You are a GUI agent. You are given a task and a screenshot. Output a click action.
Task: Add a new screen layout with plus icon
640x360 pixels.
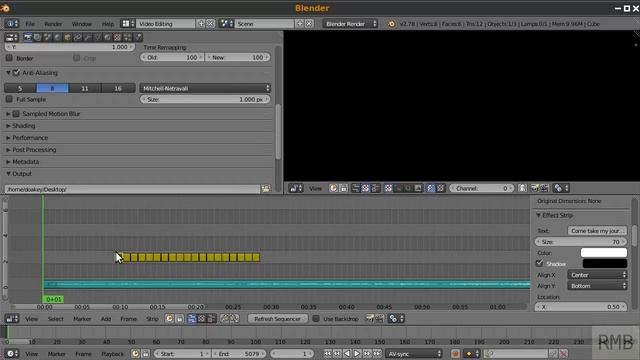(x=201, y=24)
